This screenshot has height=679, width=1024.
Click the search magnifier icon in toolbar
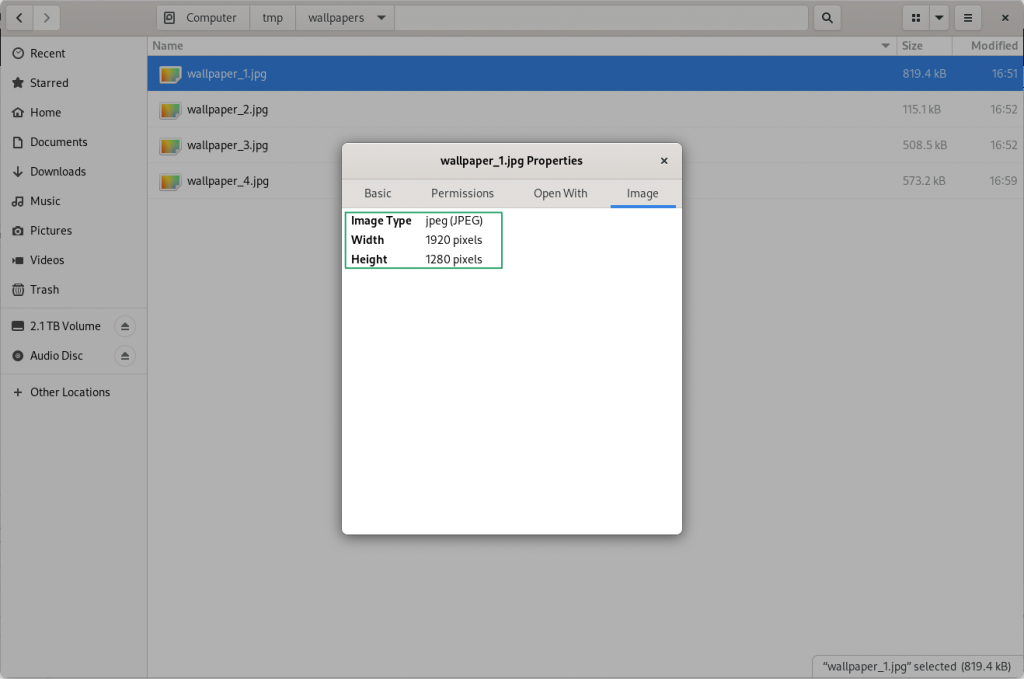click(826, 18)
